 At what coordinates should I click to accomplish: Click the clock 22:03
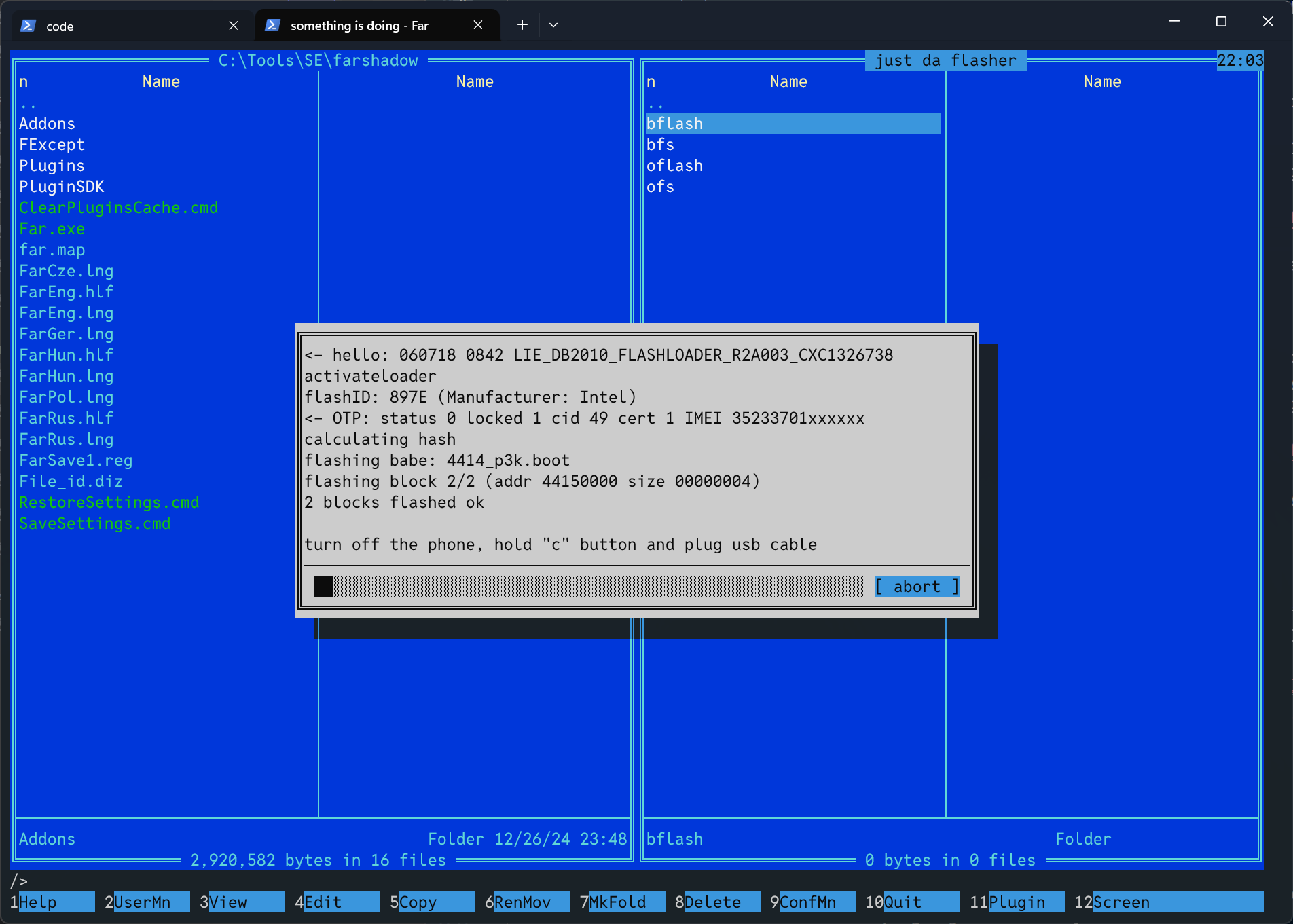pyautogui.click(x=1240, y=60)
